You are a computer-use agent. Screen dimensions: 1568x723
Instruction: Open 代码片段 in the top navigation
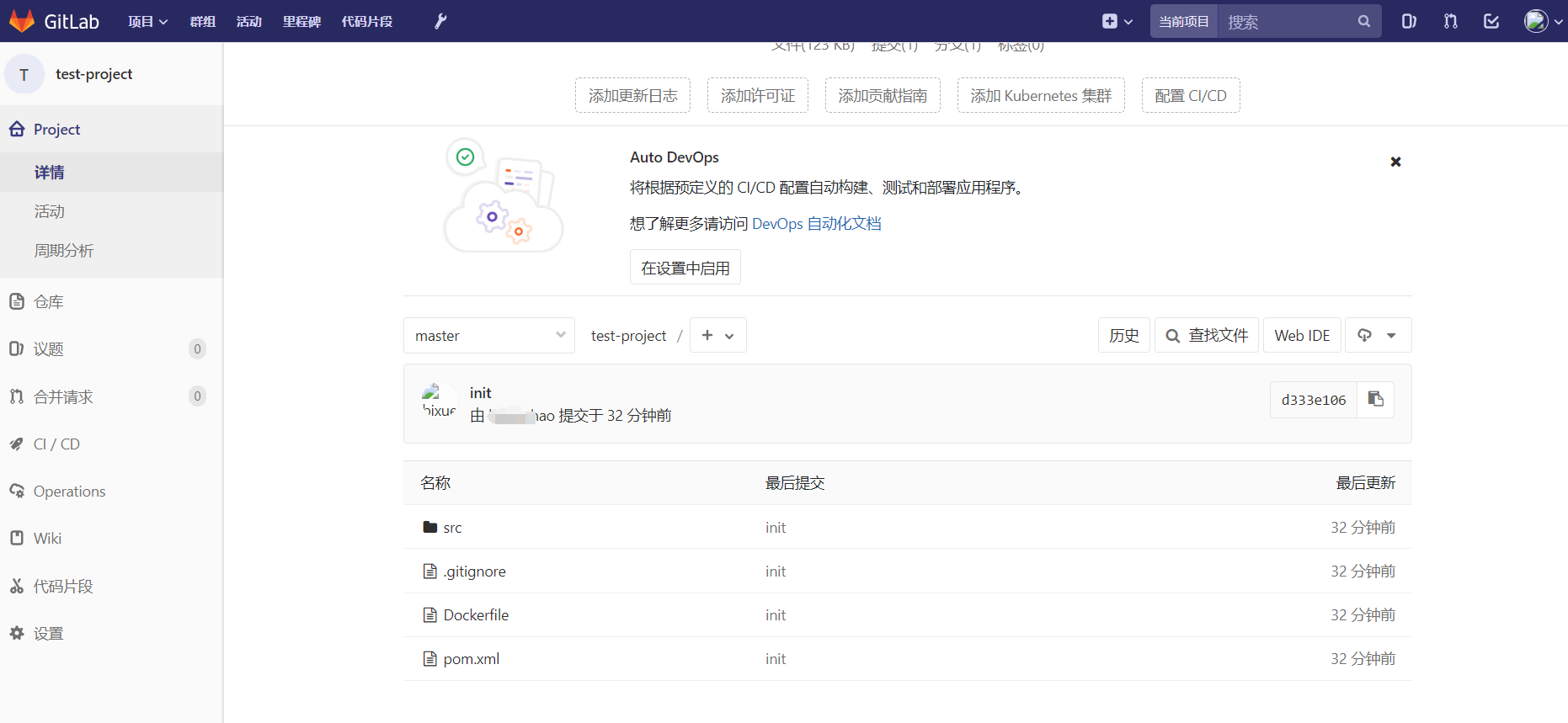point(366,21)
